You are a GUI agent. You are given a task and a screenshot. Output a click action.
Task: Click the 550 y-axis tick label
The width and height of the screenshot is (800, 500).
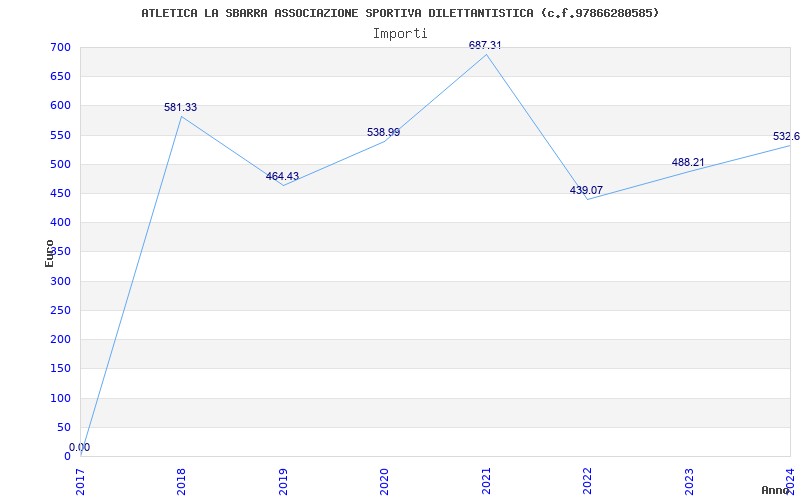(60, 135)
